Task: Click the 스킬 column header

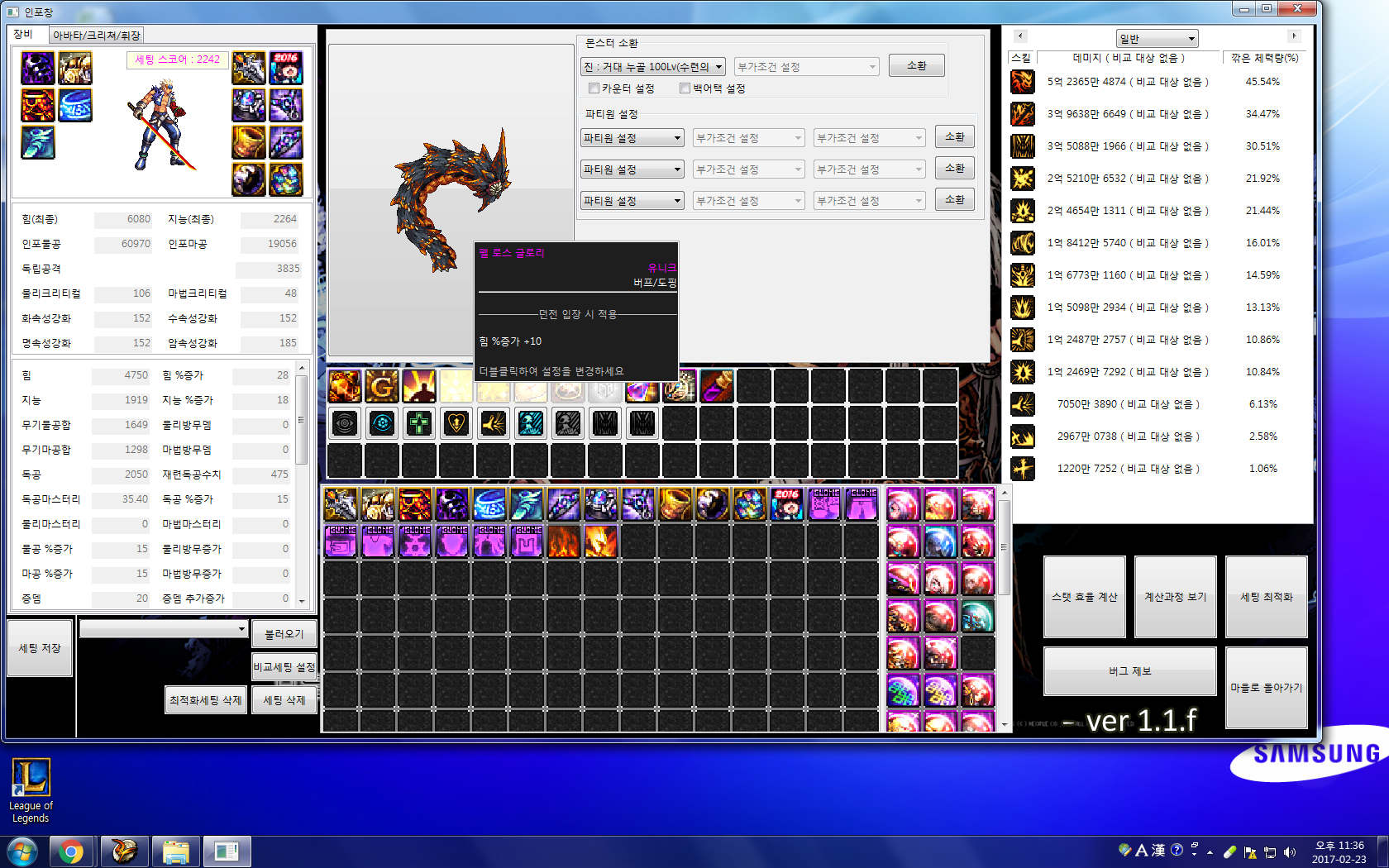Action: click(1021, 58)
